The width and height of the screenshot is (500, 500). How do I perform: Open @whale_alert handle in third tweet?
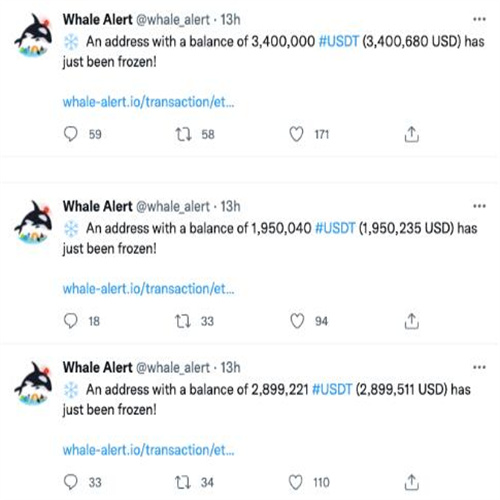[x=173, y=367]
